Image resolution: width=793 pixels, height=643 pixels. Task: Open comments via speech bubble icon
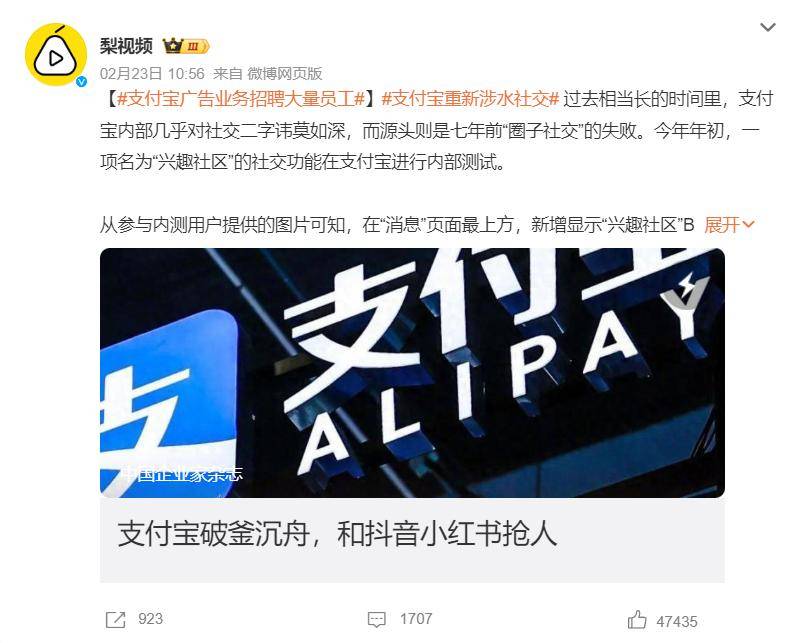tap(376, 619)
